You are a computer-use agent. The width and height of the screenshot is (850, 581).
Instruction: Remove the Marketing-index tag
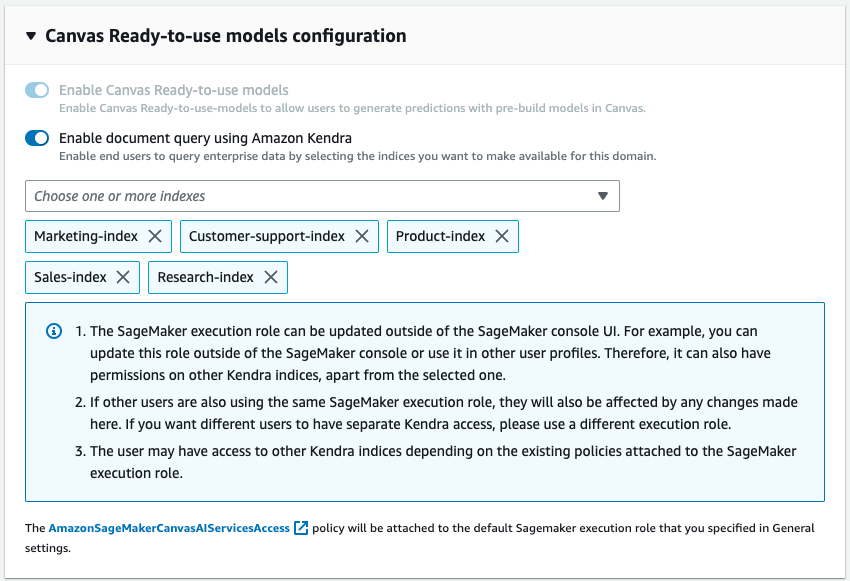pos(155,237)
